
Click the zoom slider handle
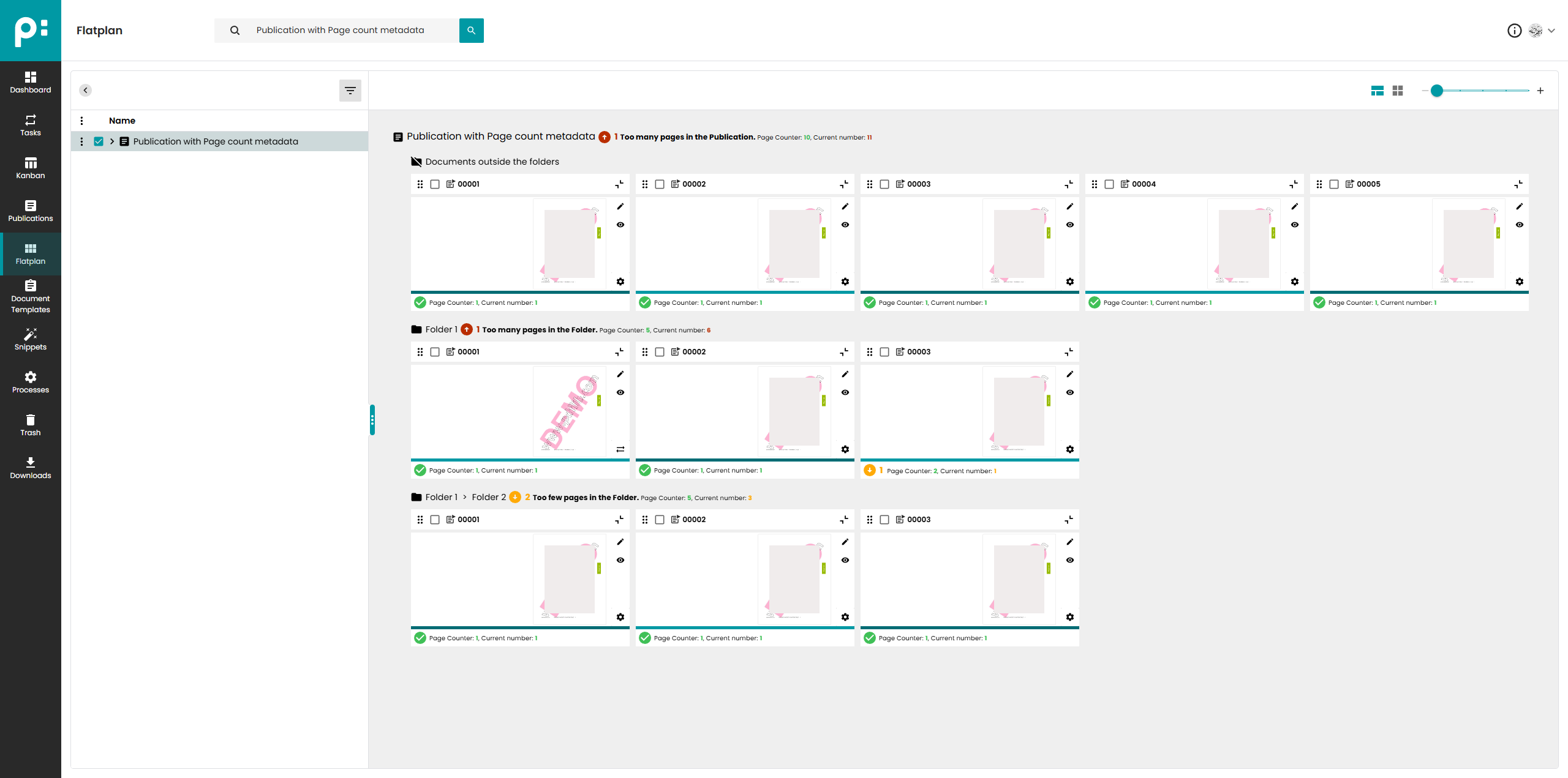1437,91
